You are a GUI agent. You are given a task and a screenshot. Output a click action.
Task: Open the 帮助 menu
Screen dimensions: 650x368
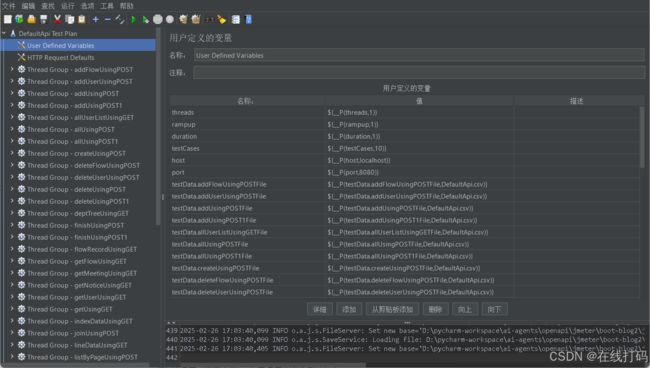(x=126, y=6)
